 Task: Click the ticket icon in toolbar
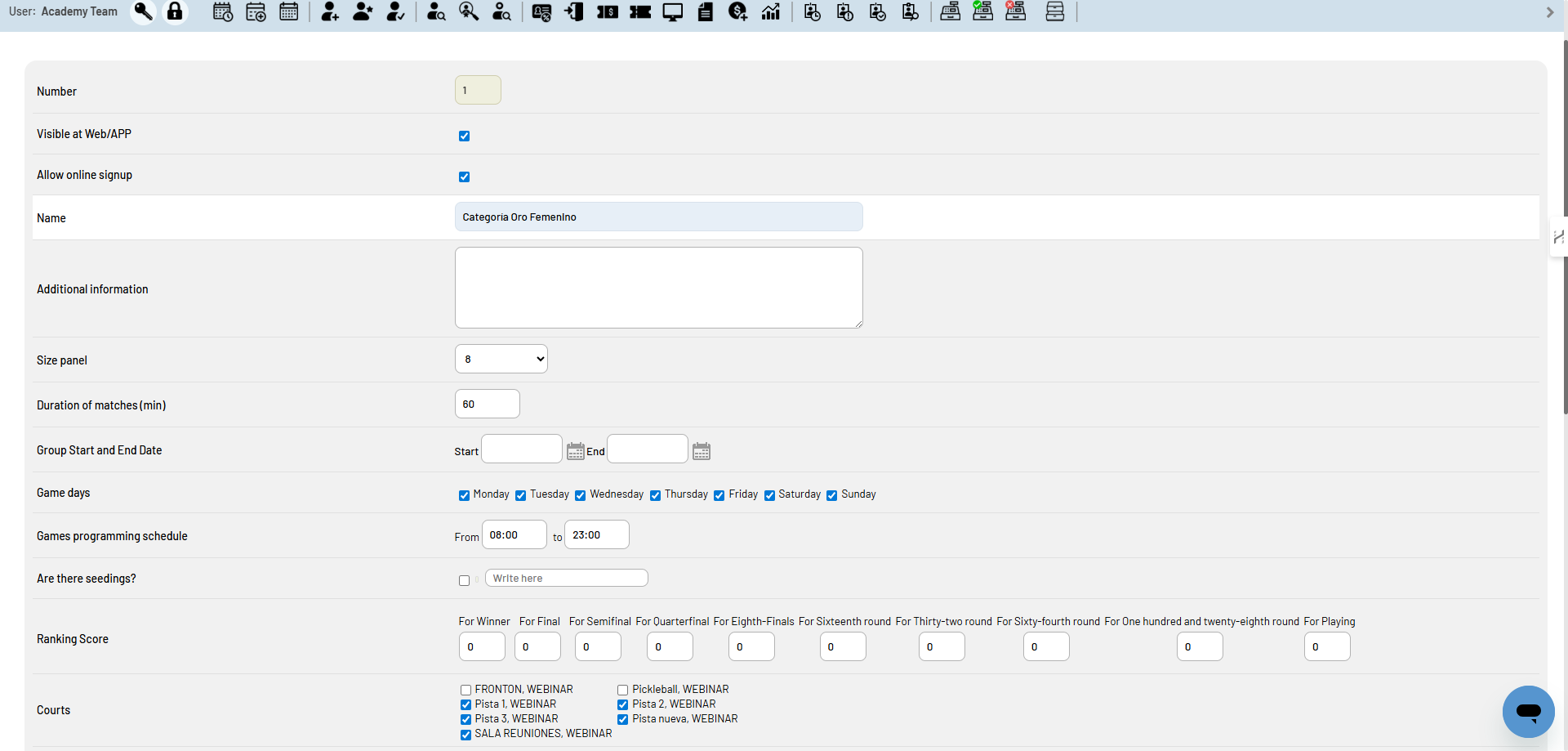click(640, 11)
